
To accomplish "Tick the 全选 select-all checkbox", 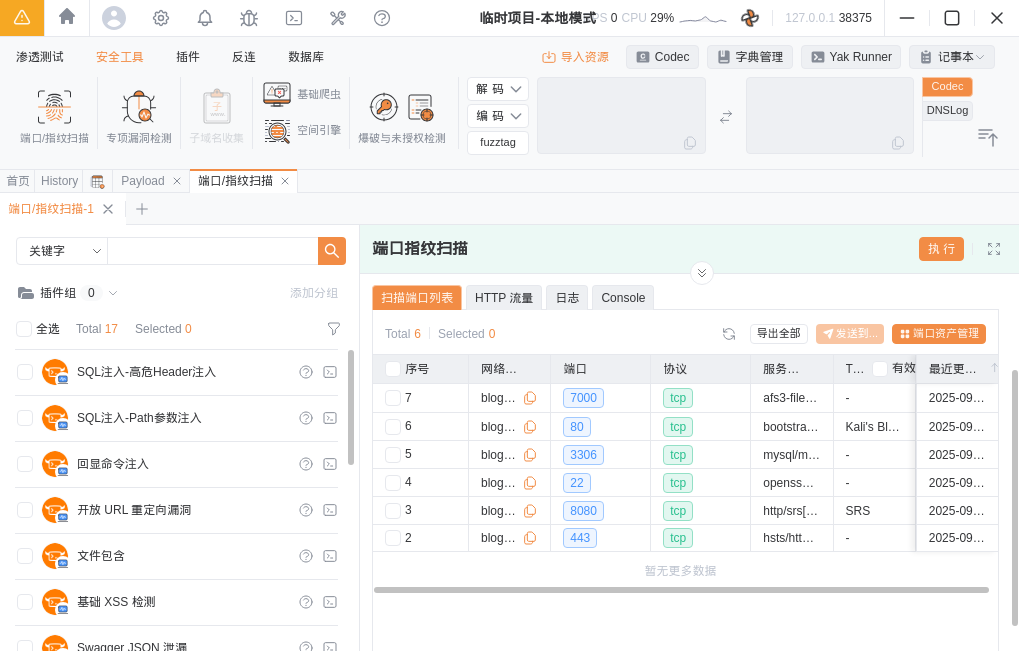I will click(24, 329).
